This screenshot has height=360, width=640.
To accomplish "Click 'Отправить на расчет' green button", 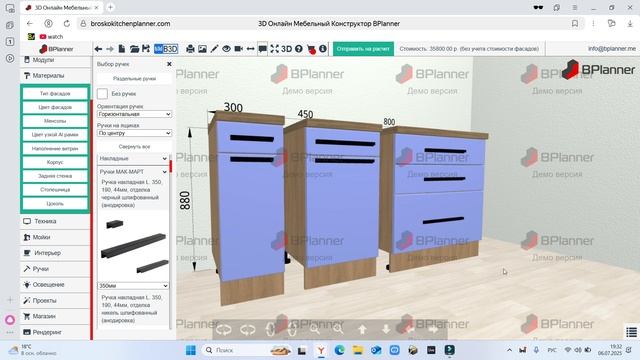I will (x=363, y=49).
